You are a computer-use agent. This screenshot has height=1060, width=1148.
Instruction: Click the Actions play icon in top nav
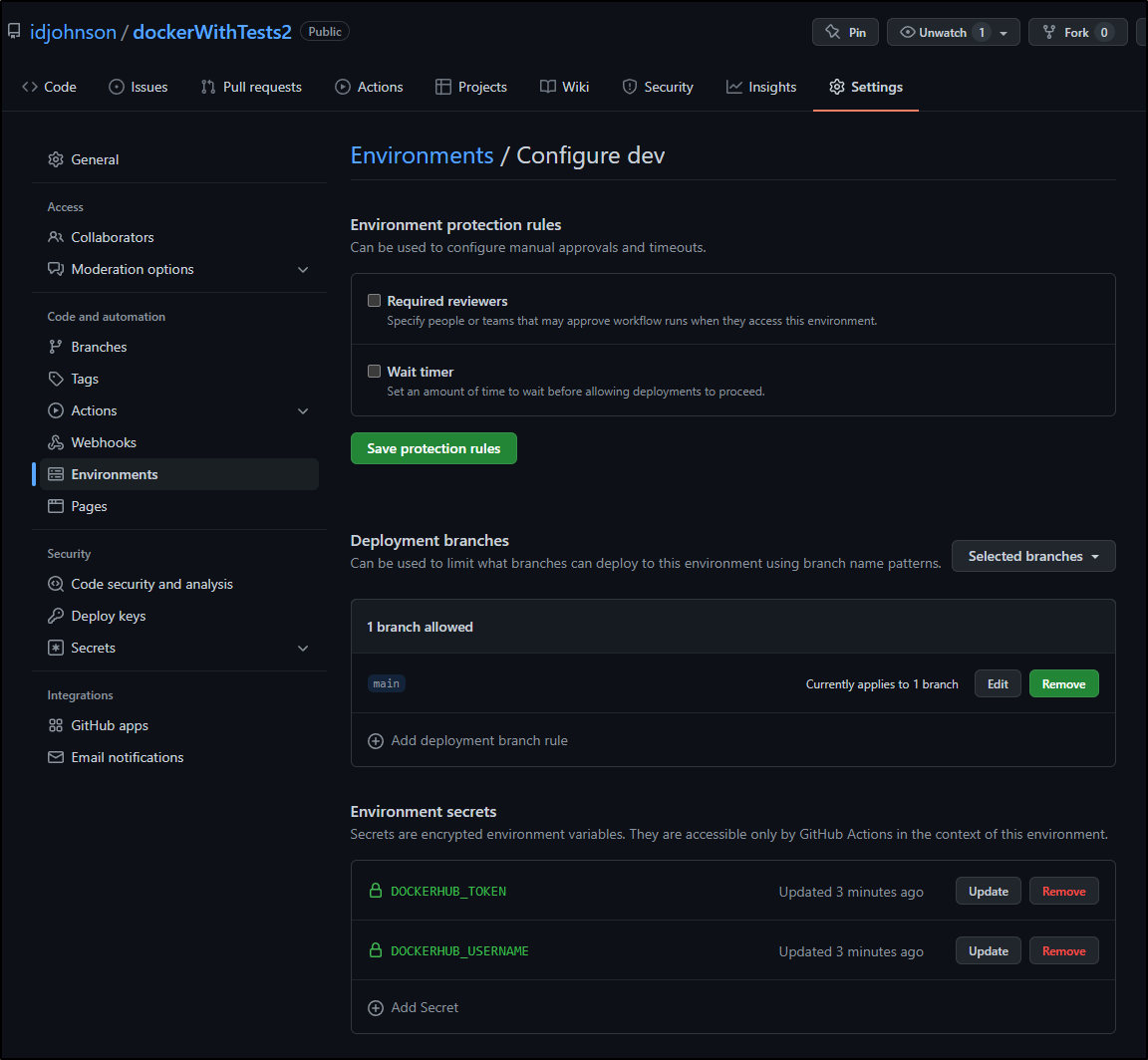point(343,87)
